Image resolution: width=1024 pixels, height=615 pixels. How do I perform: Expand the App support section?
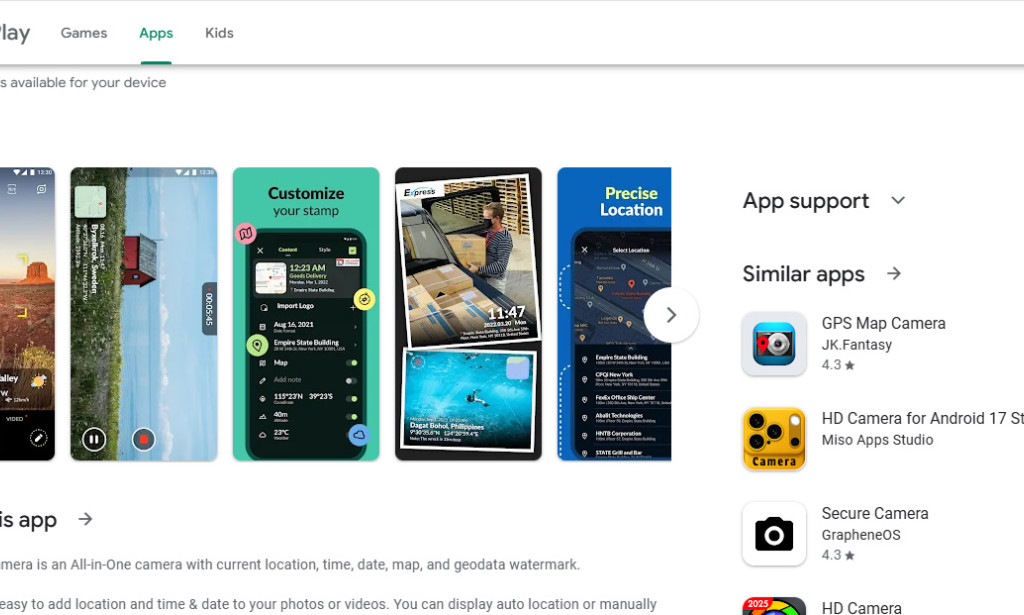tap(898, 200)
